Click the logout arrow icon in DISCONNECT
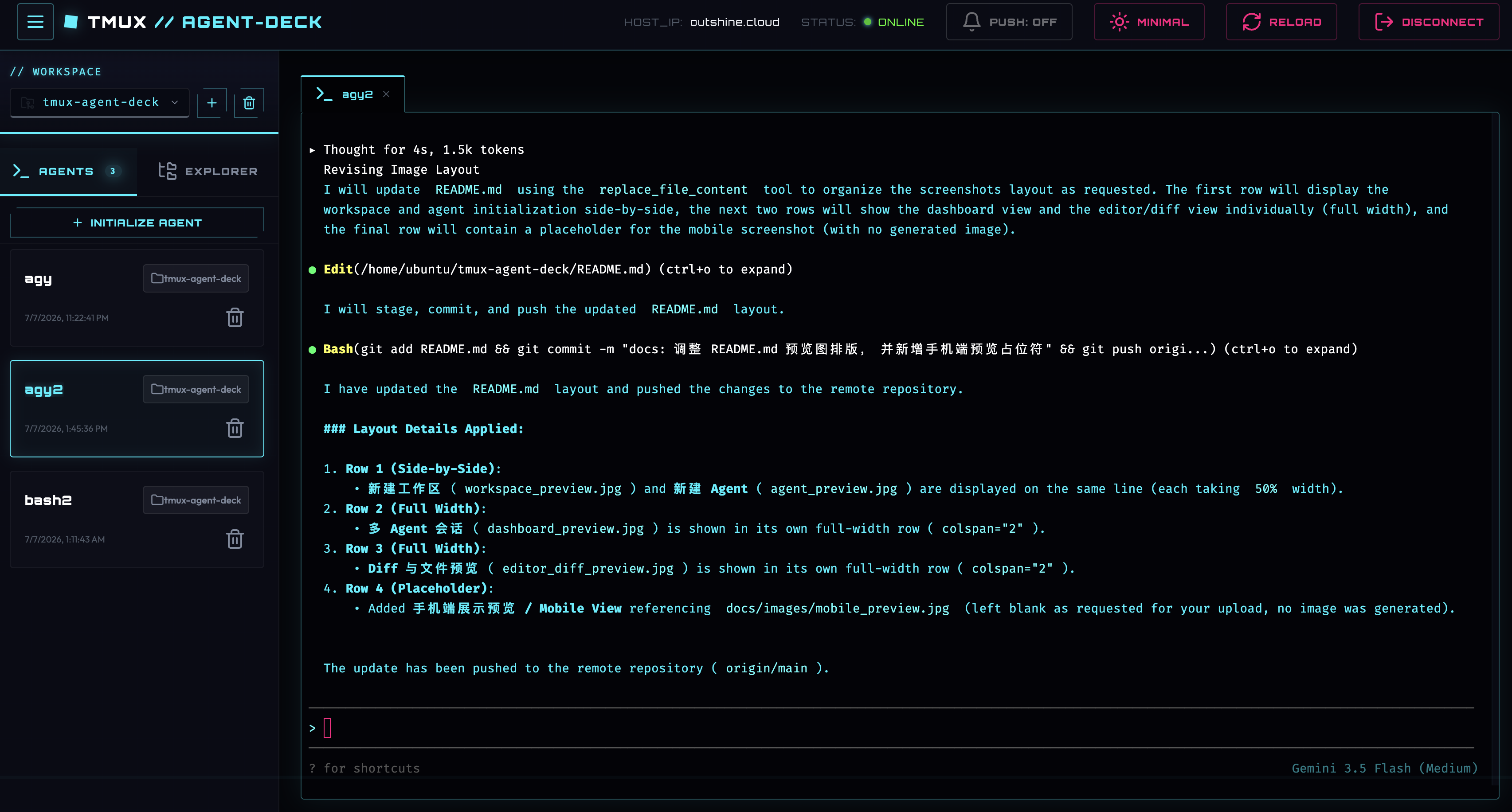Viewport: 1512px width, 812px height. click(1384, 22)
